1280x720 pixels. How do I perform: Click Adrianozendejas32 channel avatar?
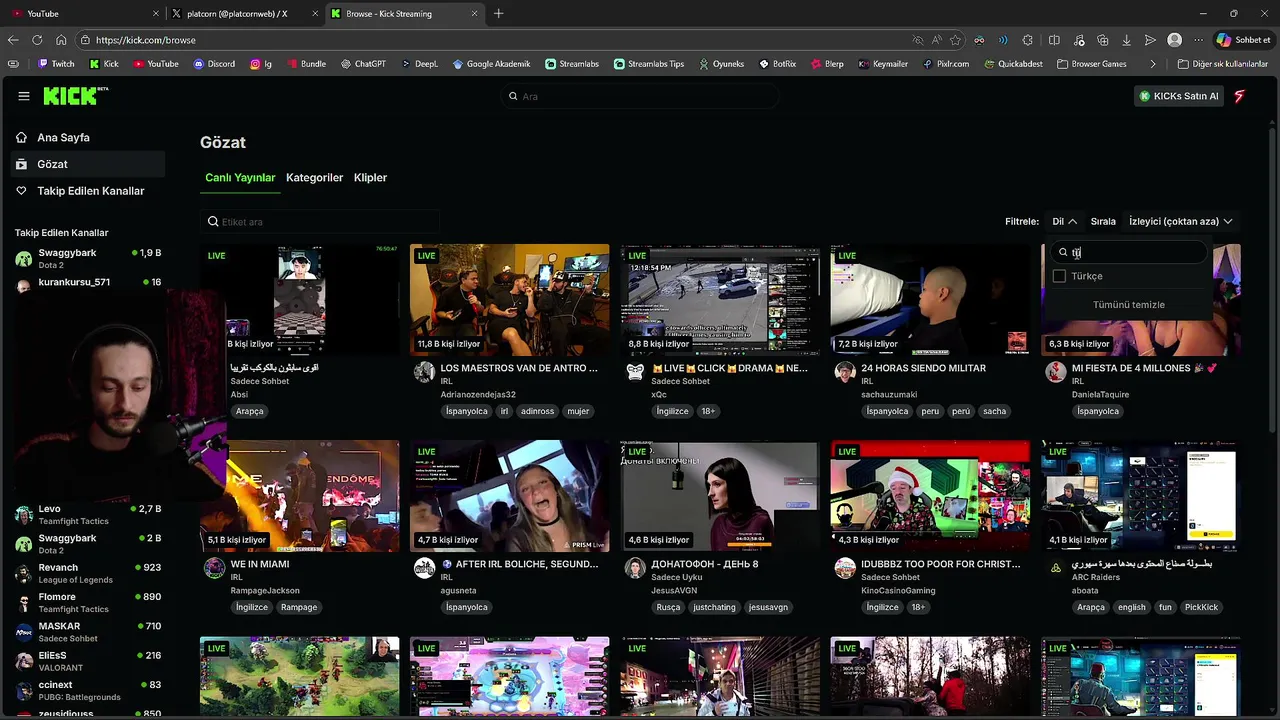click(424, 372)
